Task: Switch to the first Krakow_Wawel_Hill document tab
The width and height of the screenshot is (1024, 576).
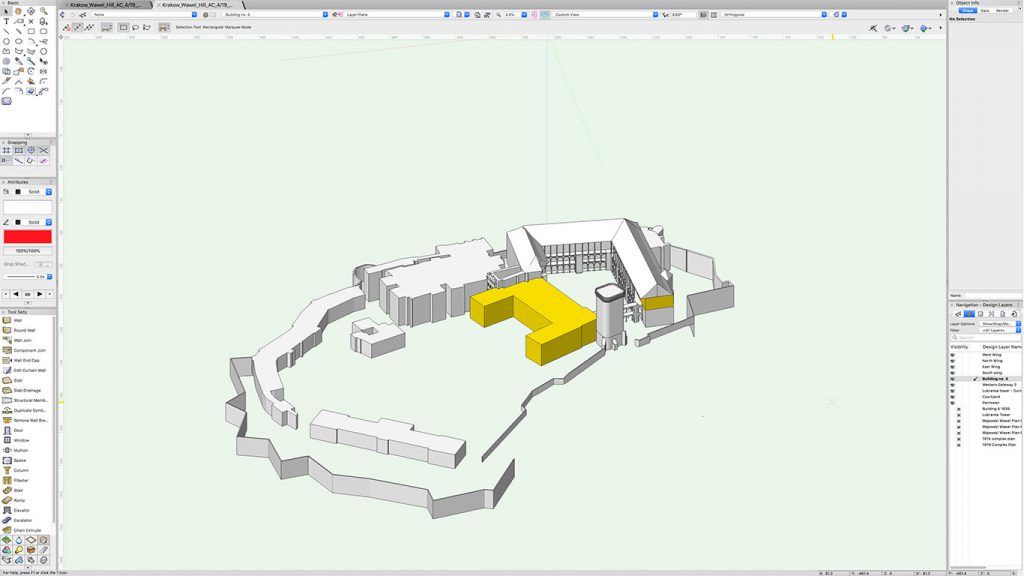Action: (106, 5)
